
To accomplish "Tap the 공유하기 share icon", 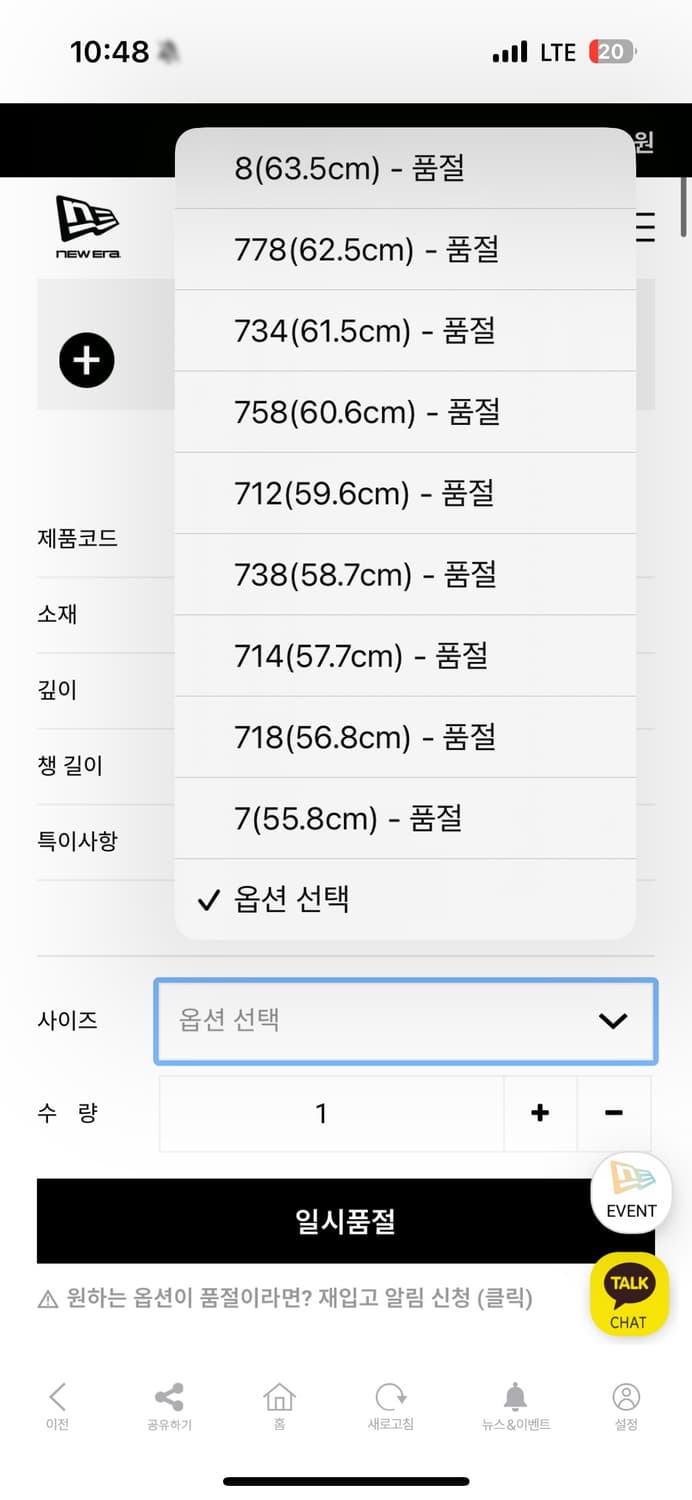I will [x=169, y=1405].
